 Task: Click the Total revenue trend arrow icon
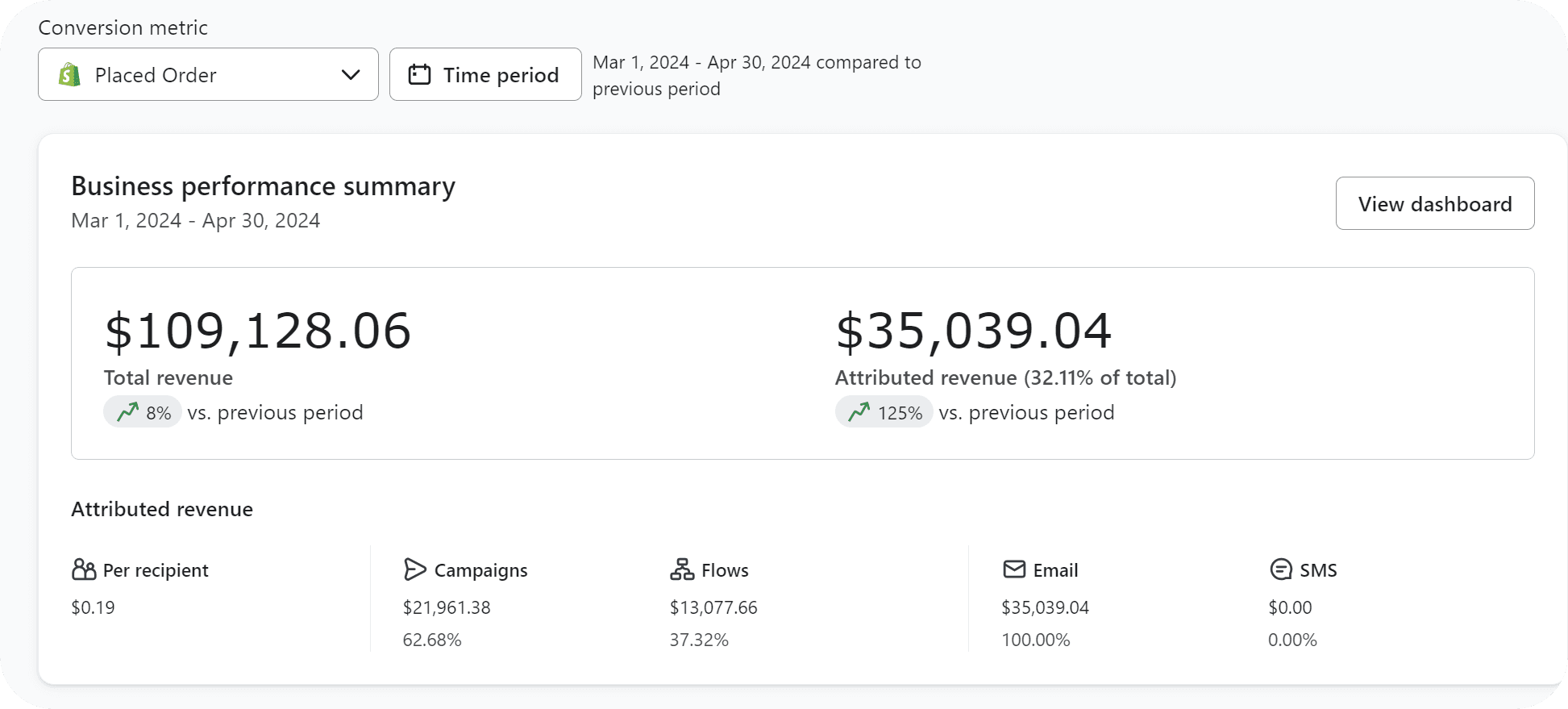point(128,412)
